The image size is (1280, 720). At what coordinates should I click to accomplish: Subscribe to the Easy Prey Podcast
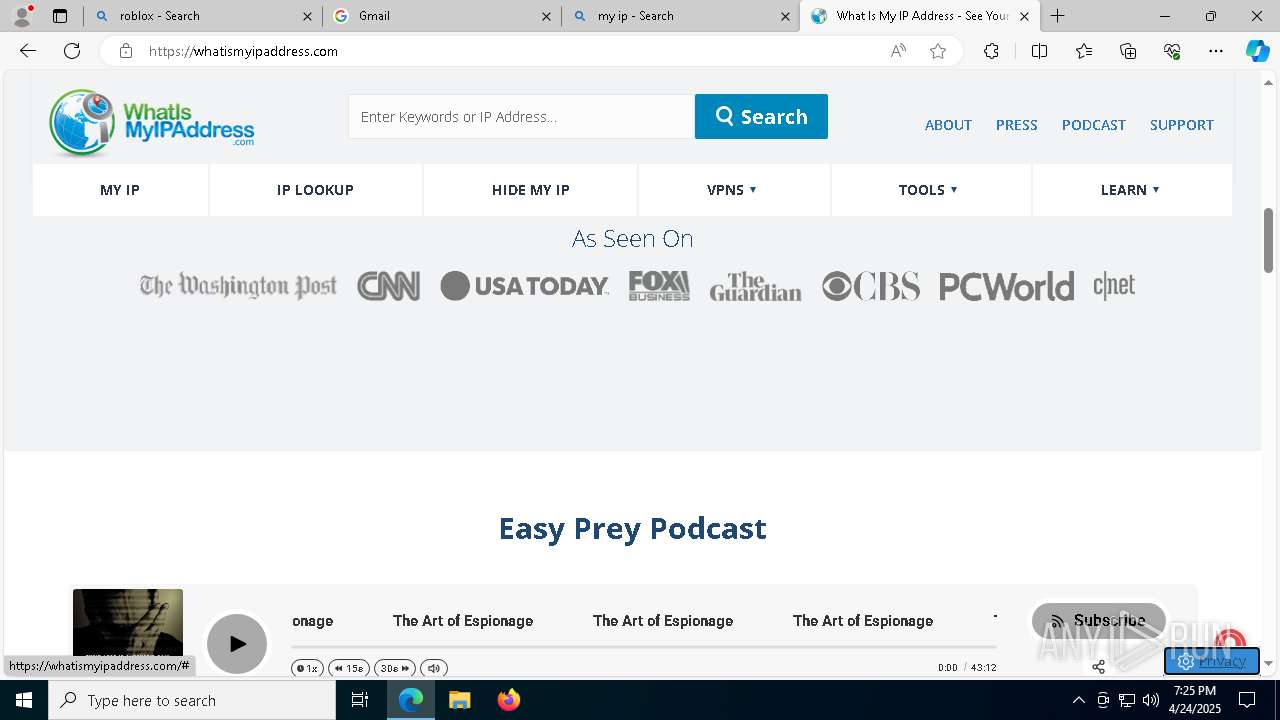(1098, 620)
